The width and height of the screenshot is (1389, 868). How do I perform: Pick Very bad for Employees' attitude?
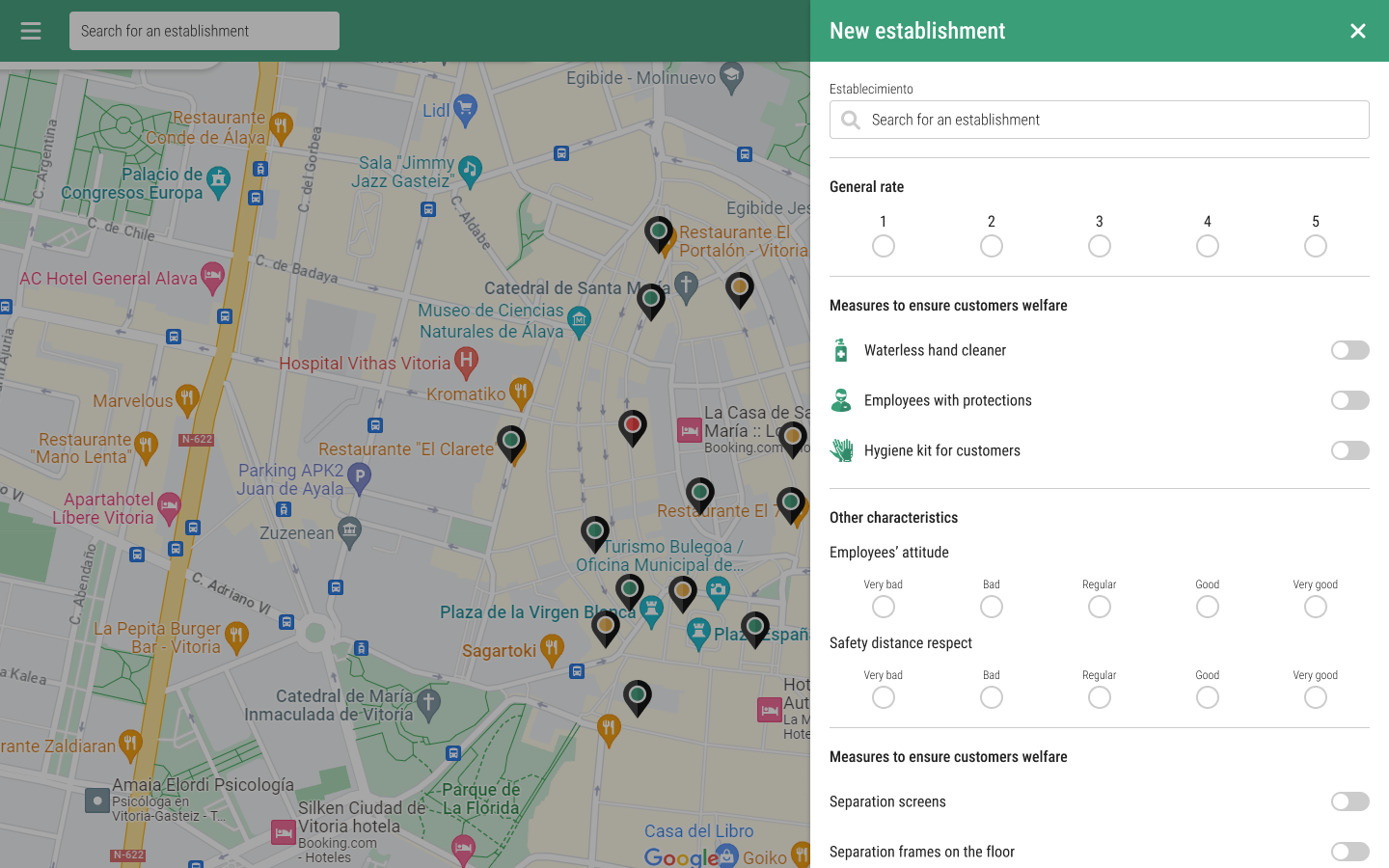884,607
